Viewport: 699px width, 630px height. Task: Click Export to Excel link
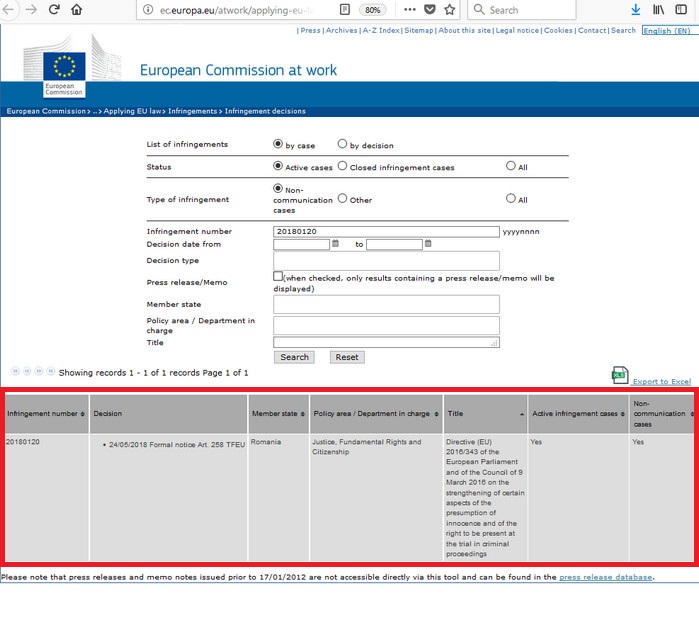point(662,382)
